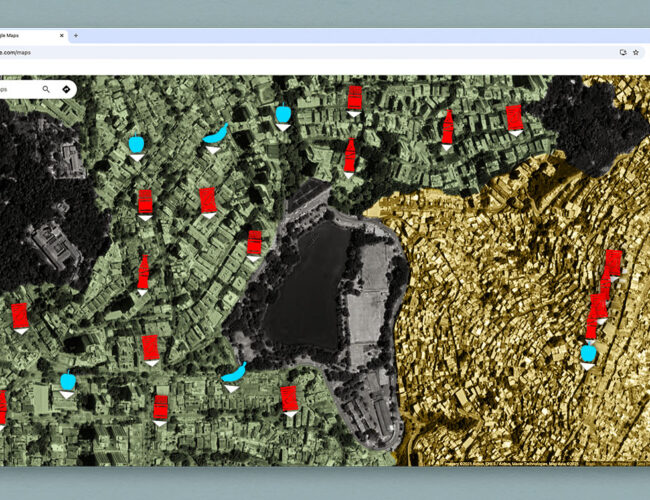The width and height of the screenshot is (650, 500).
Task: Select the blue cup marker at lower left
Action: pos(67,381)
